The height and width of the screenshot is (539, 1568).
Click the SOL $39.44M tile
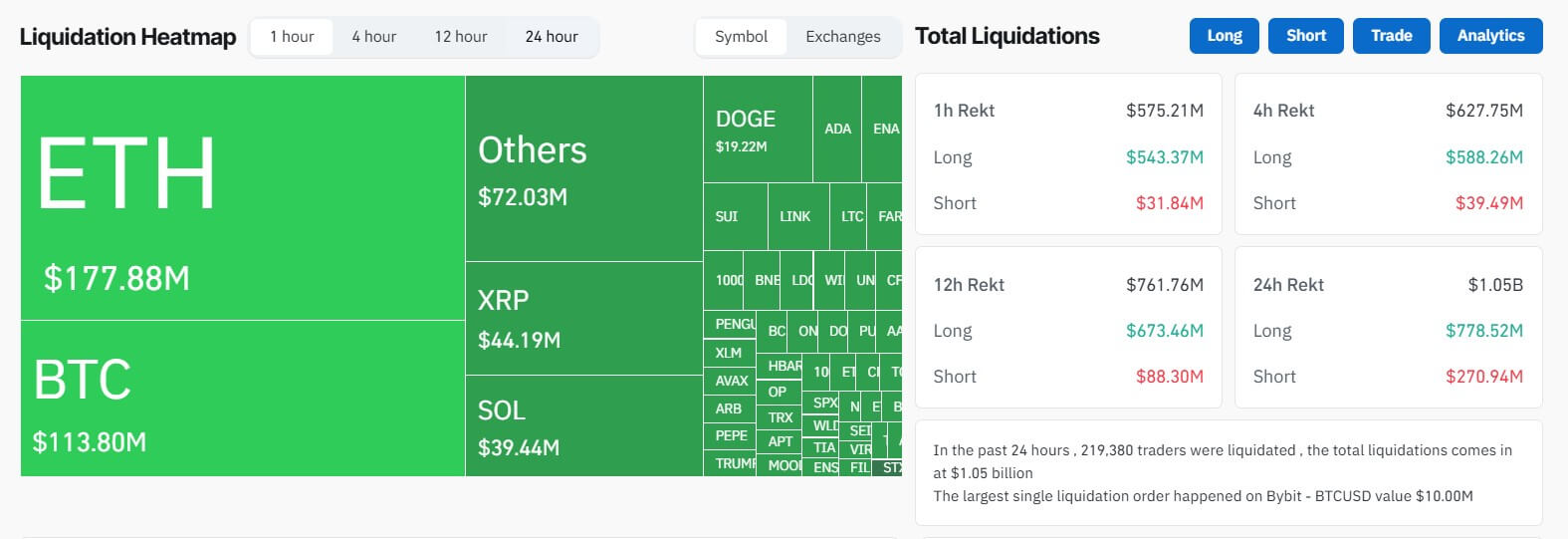point(583,425)
